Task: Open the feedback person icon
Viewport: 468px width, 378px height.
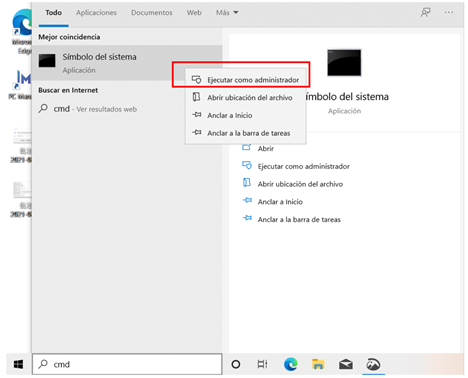Action: tap(425, 13)
